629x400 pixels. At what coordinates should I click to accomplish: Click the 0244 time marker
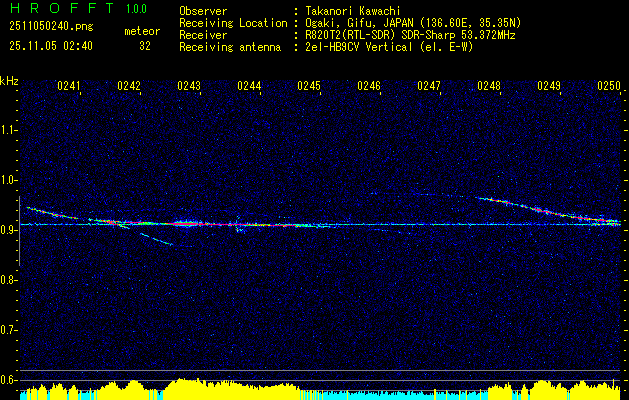[249, 86]
